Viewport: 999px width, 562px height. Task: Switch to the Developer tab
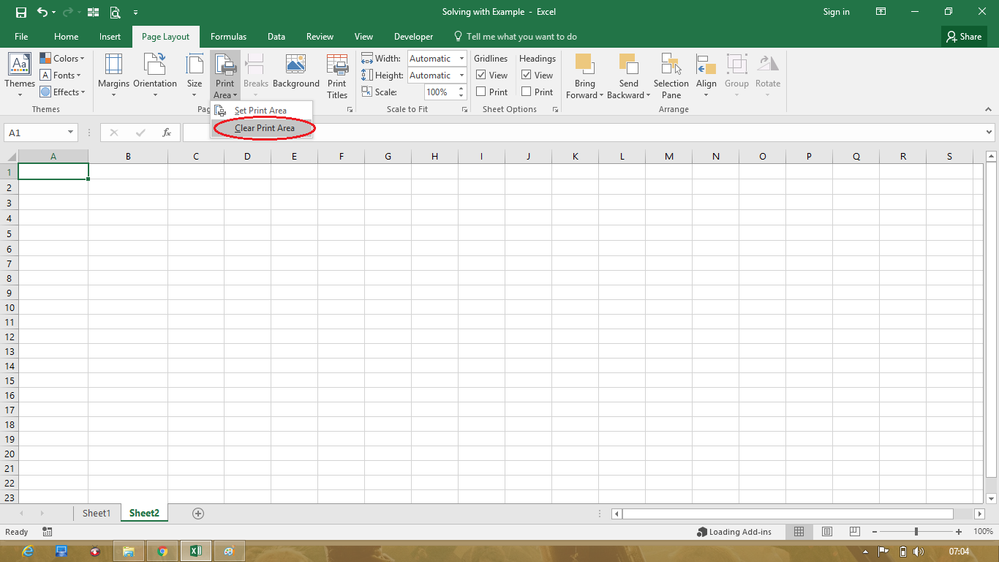[x=413, y=36]
